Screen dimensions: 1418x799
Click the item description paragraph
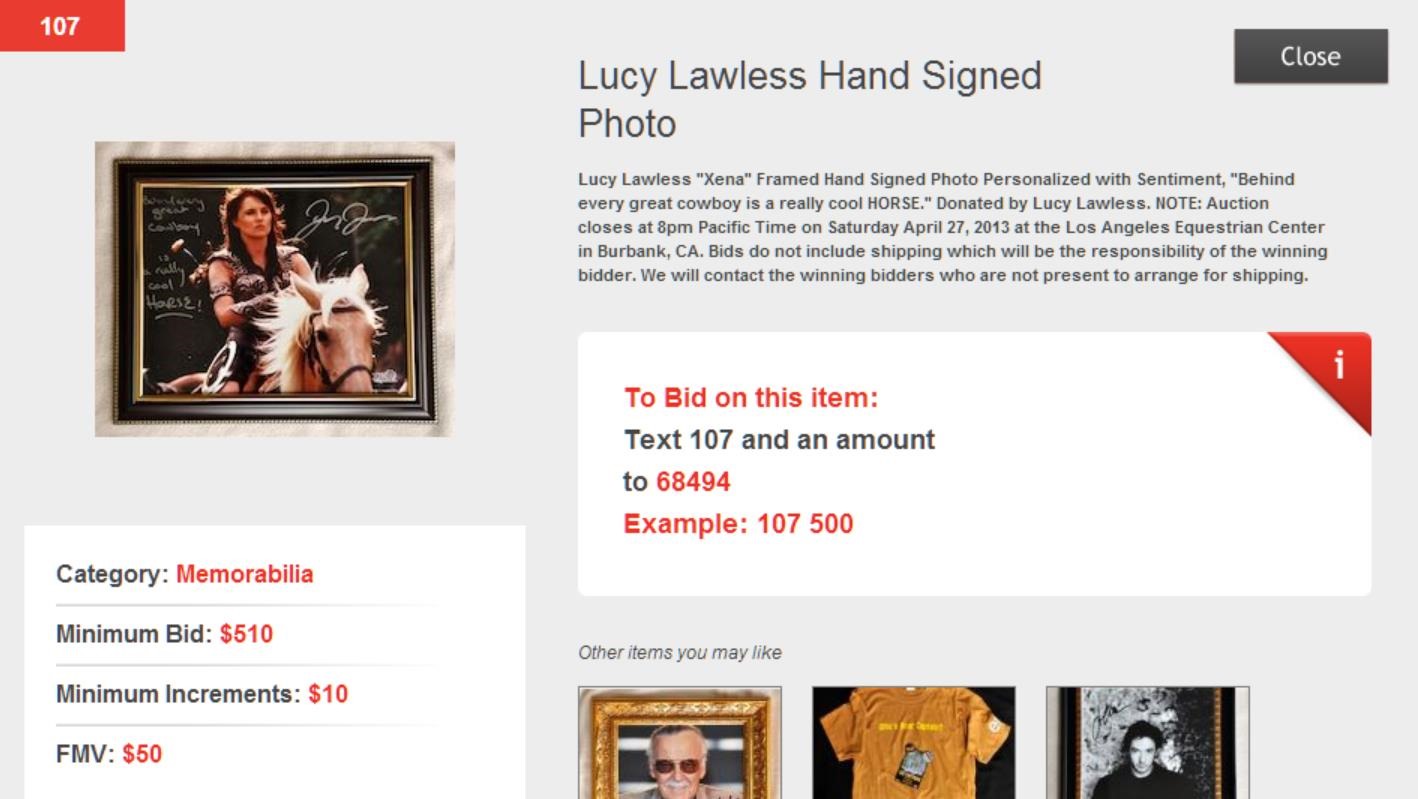click(x=953, y=227)
